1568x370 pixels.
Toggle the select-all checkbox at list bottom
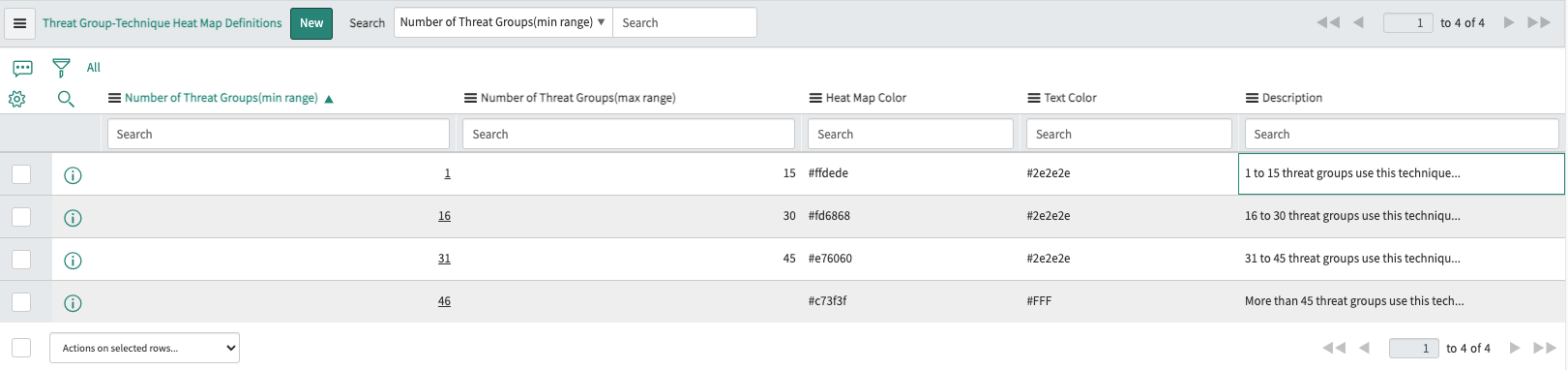(x=21, y=348)
